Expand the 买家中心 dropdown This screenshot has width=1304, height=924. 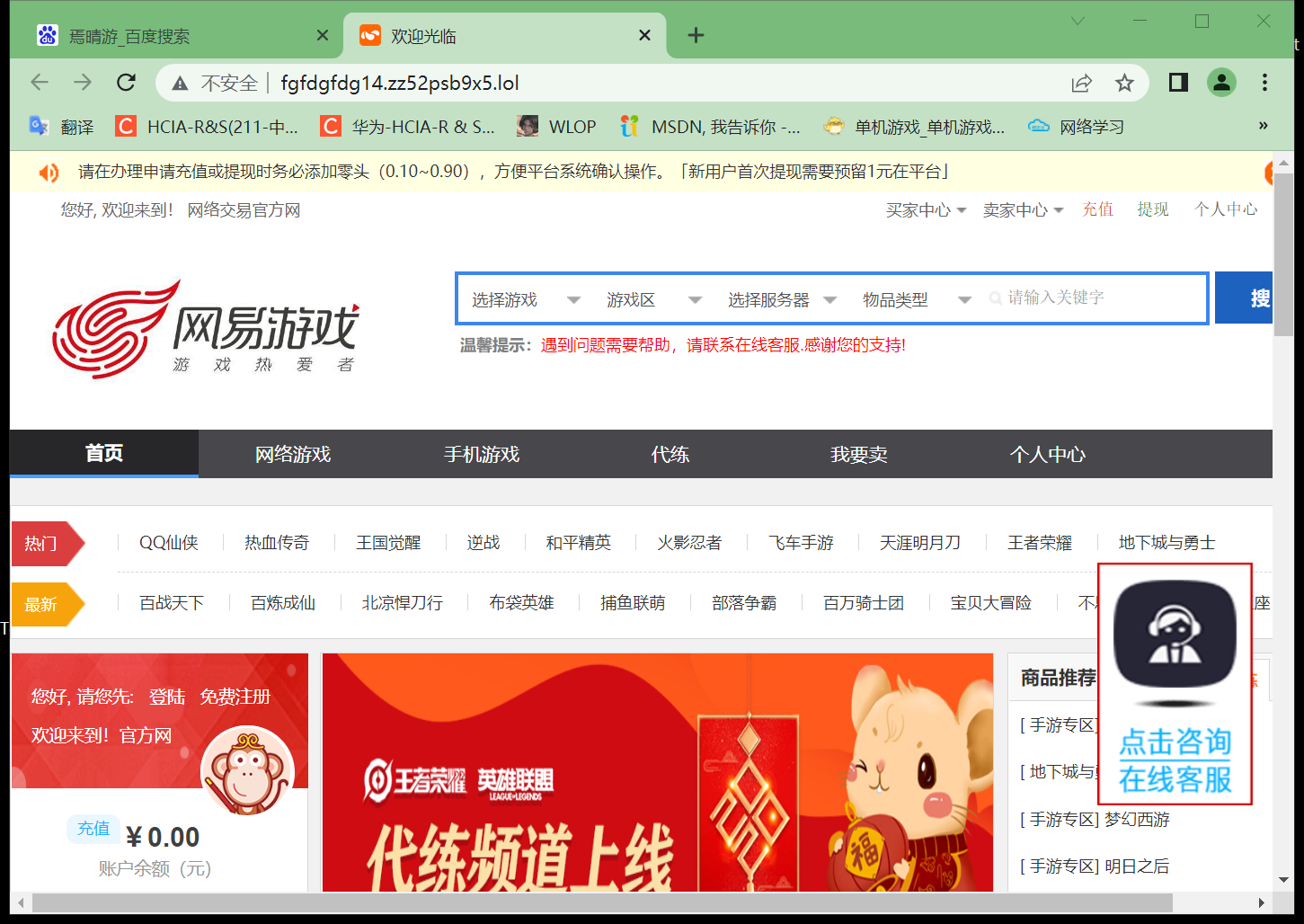pyautogui.click(x=926, y=209)
